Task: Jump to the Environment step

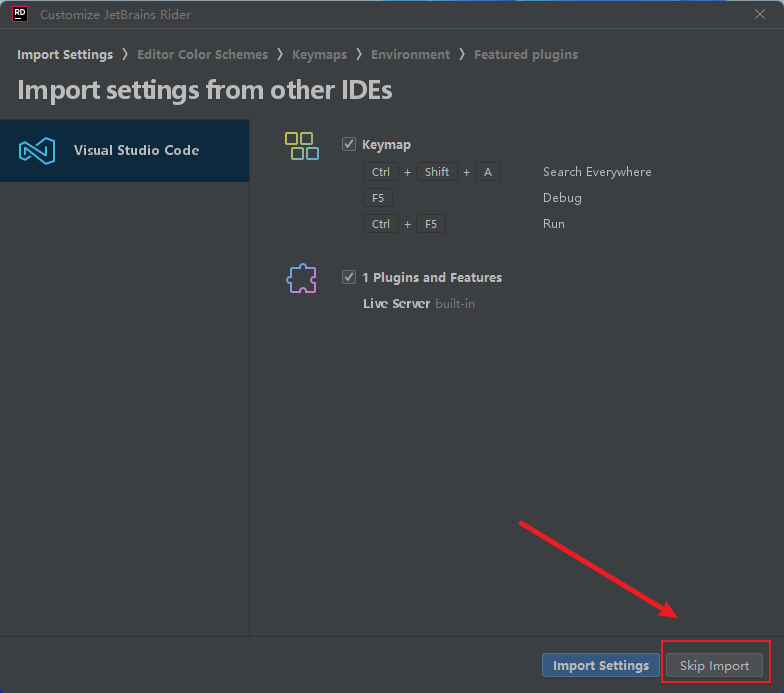Action: point(410,54)
